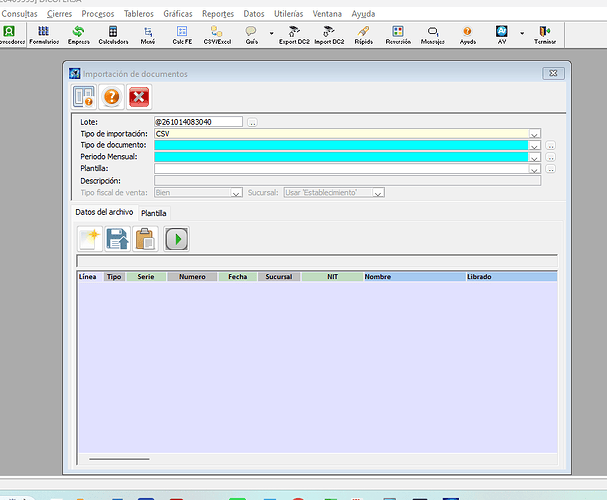The width and height of the screenshot is (607, 500).
Task: Click the Lote input field
Action: click(x=198, y=122)
